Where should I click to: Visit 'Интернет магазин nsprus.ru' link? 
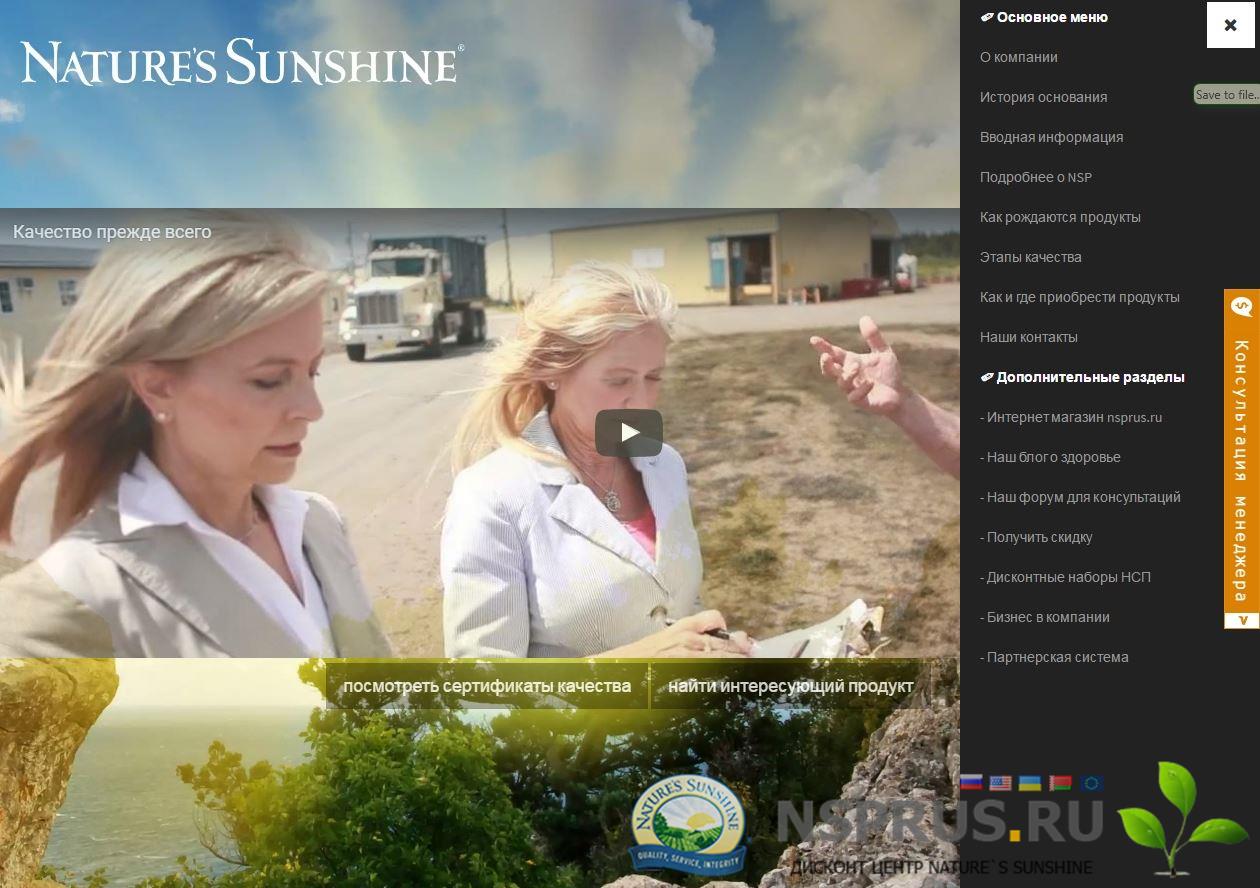[x=1071, y=417]
